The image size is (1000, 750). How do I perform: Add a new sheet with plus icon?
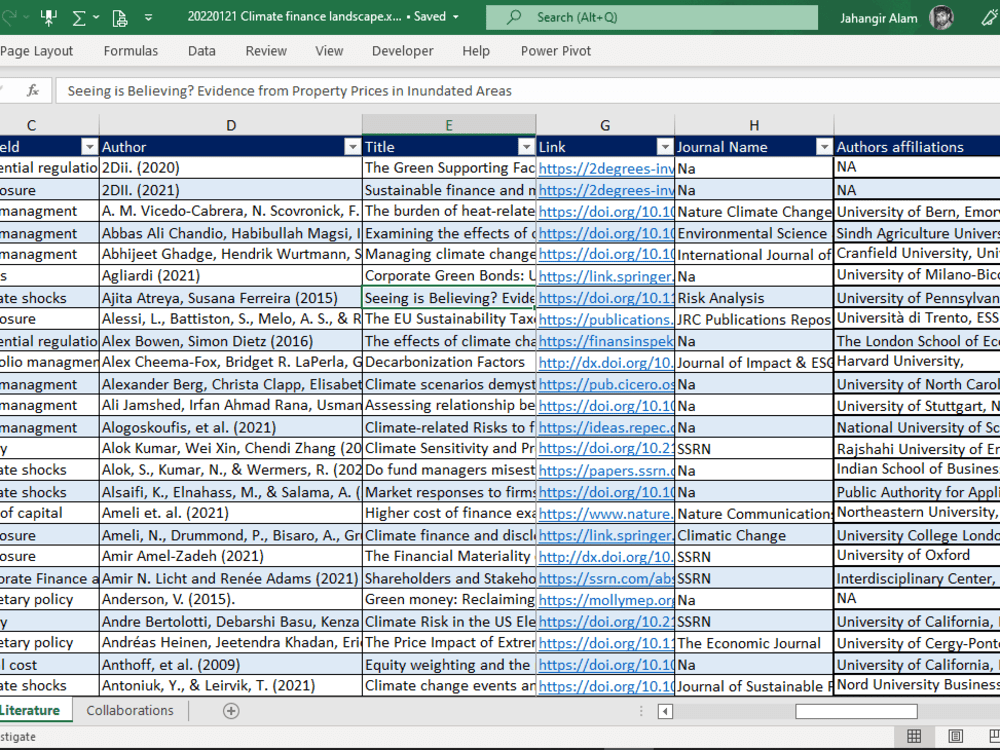pos(231,710)
